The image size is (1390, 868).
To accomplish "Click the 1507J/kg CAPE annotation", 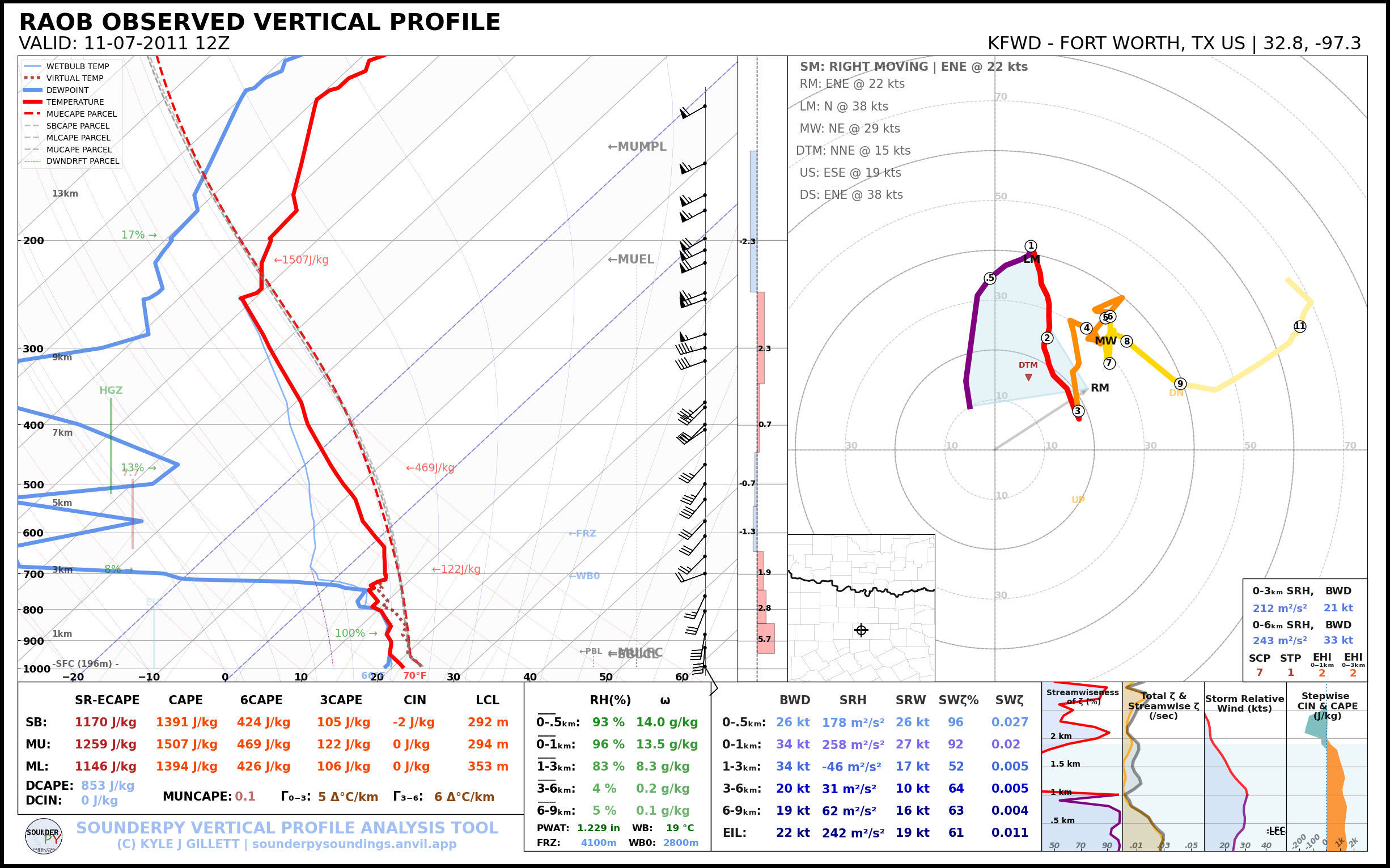I will 301,259.
